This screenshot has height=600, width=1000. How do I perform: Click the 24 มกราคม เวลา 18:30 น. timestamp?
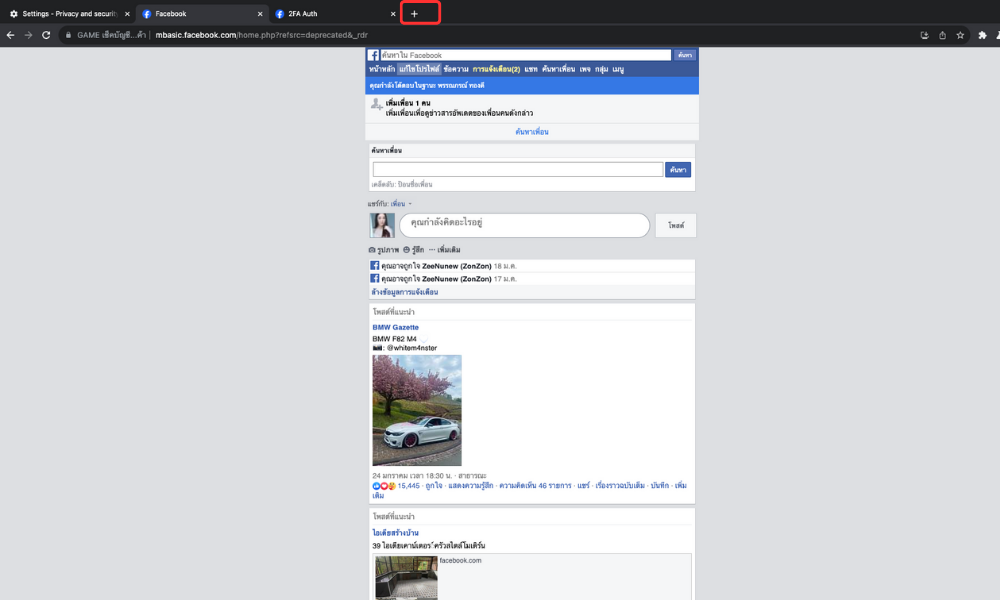click(x=412, y=476)
